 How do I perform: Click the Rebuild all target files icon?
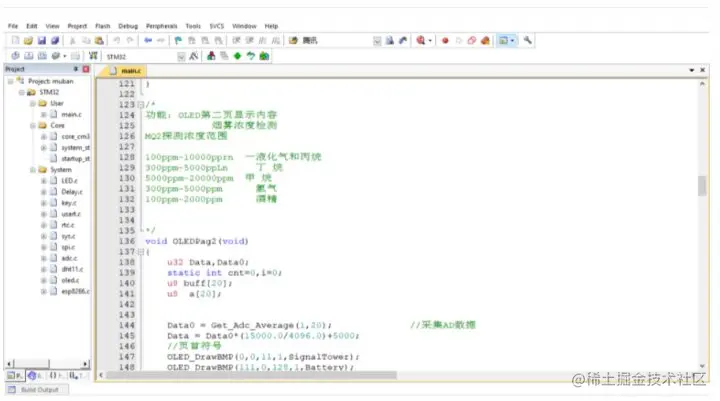[42, 56]
